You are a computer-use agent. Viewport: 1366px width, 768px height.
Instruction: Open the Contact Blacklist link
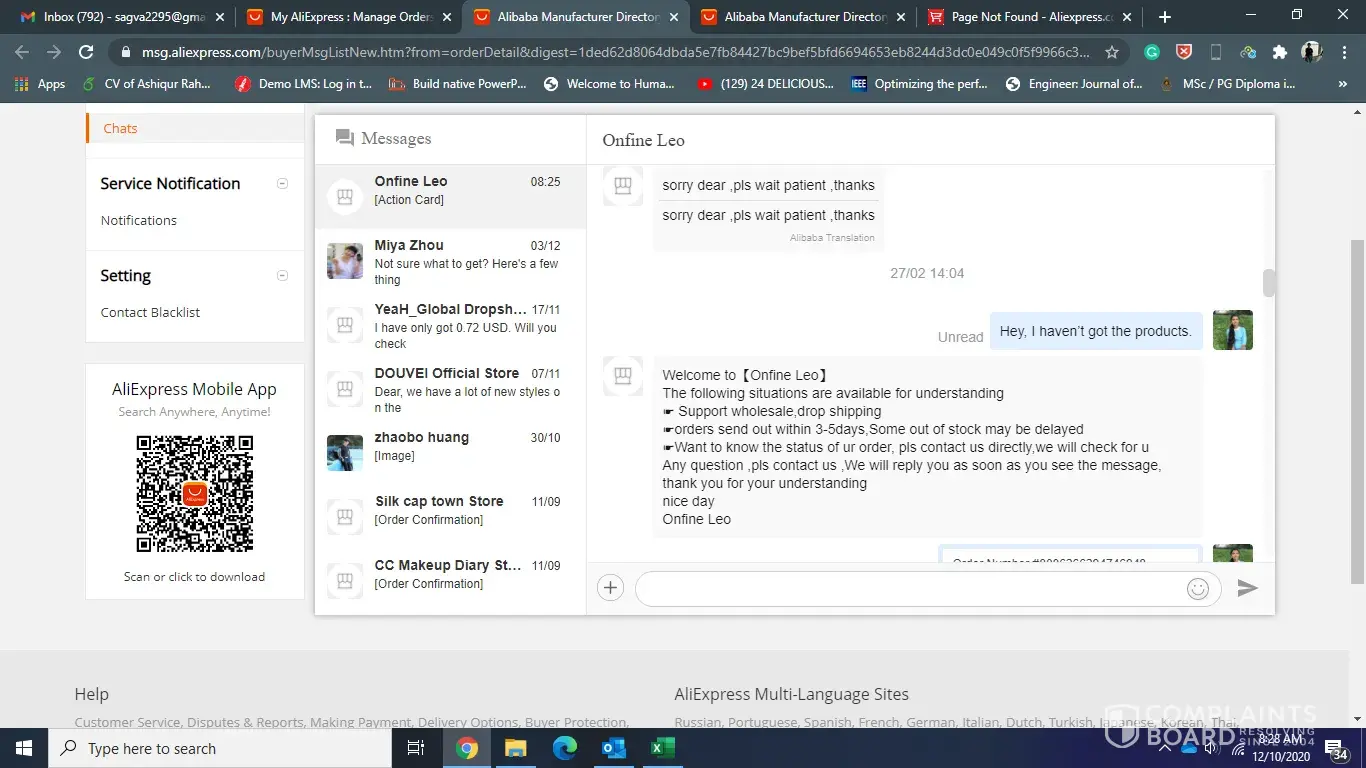click(x=150, y=312)
